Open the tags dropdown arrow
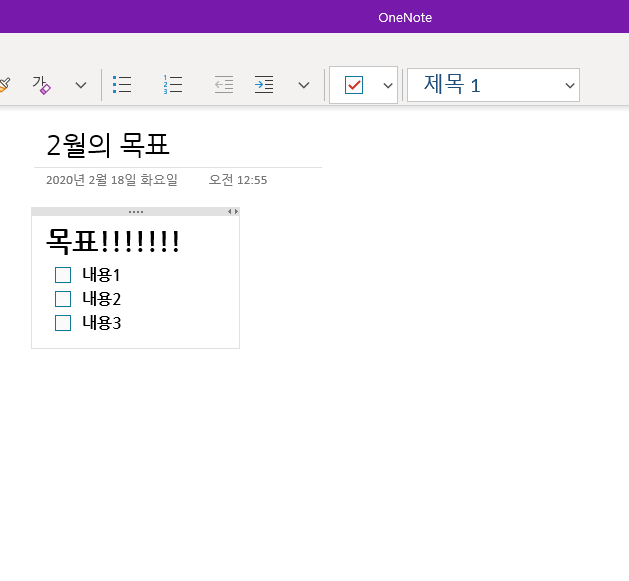This screenshot has width=629, height=581. 388,85
